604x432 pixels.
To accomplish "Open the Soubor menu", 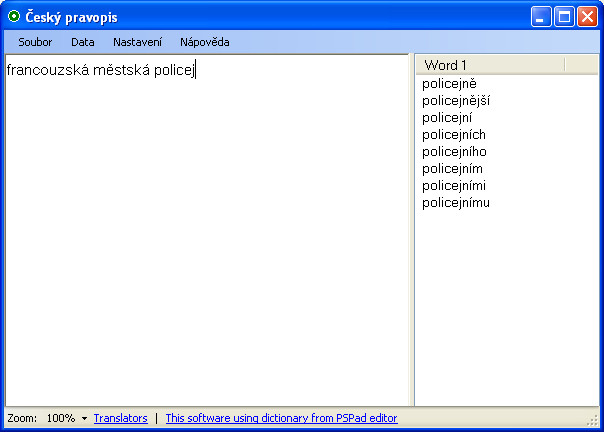I will pyautogui.click(x=35, y=42).
